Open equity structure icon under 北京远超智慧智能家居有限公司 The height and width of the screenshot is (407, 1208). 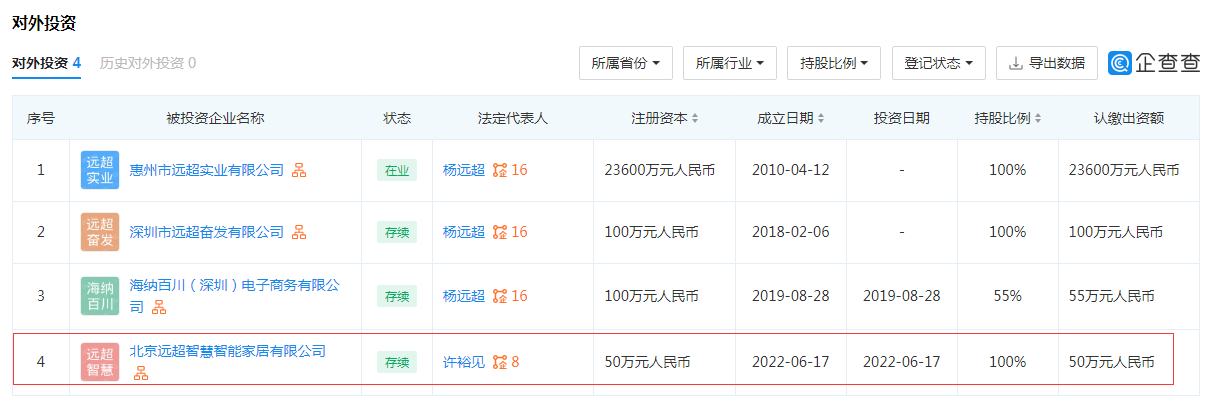pos(141,373)
